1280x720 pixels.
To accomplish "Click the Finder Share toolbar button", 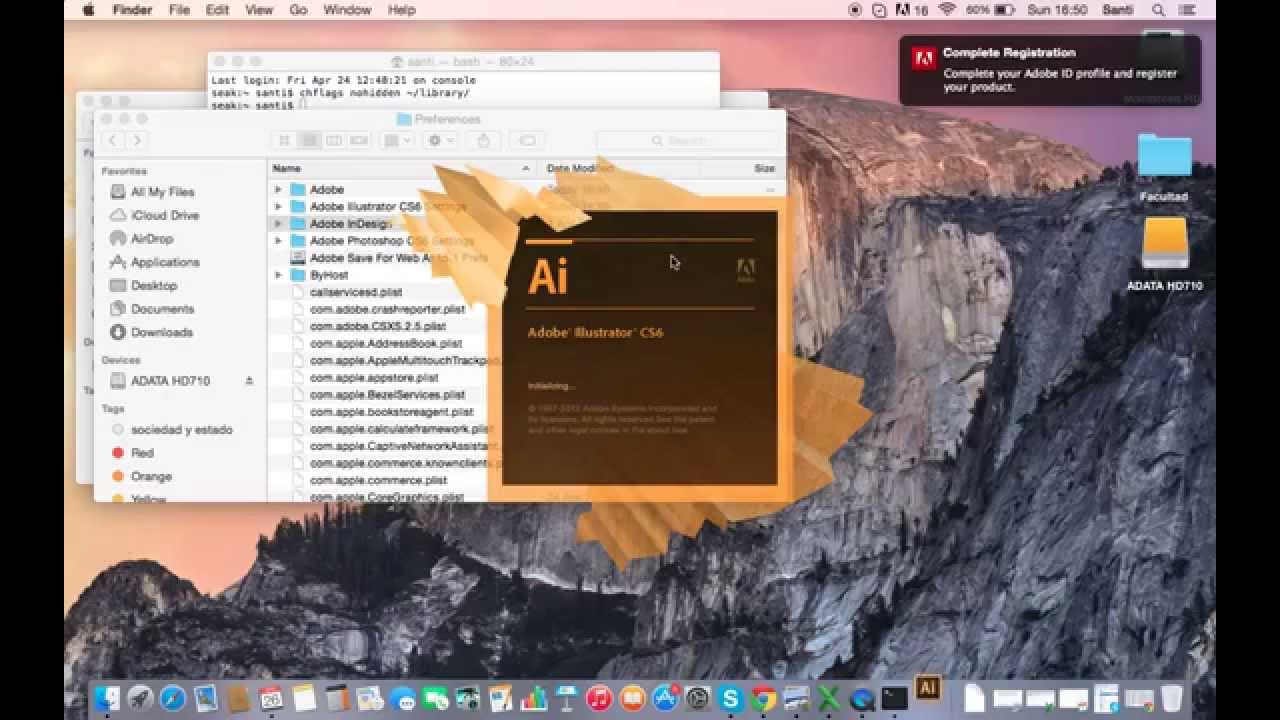I will (x=484, y=141).
